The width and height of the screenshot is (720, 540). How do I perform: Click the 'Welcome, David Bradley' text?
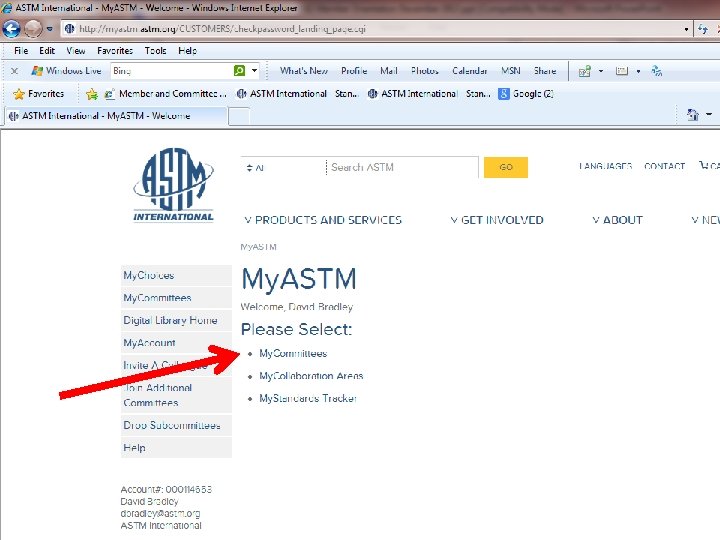tap(297, 307)
